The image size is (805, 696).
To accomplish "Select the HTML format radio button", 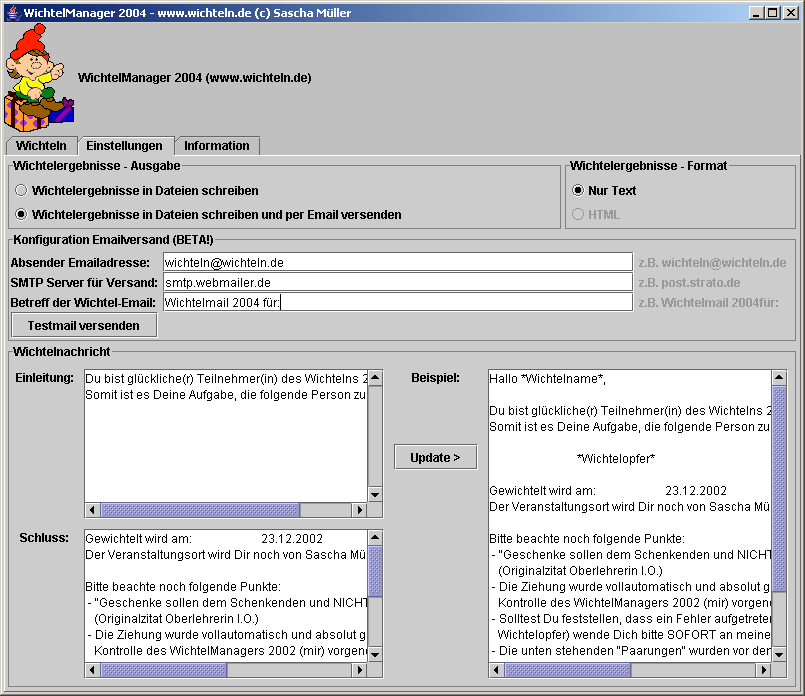I will (x=596, y=215).
